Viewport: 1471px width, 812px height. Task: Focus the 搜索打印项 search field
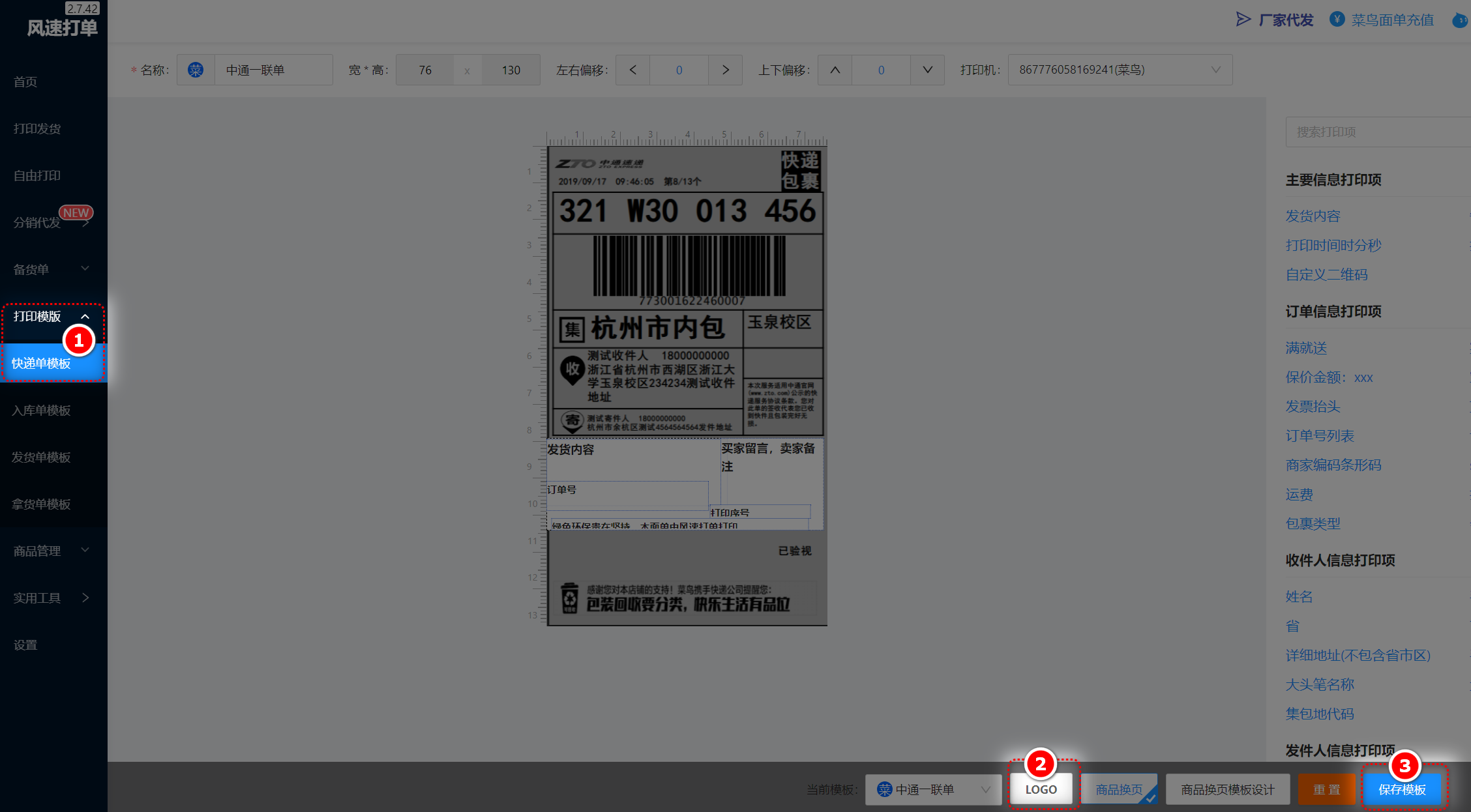click(x=1378, y=132)
